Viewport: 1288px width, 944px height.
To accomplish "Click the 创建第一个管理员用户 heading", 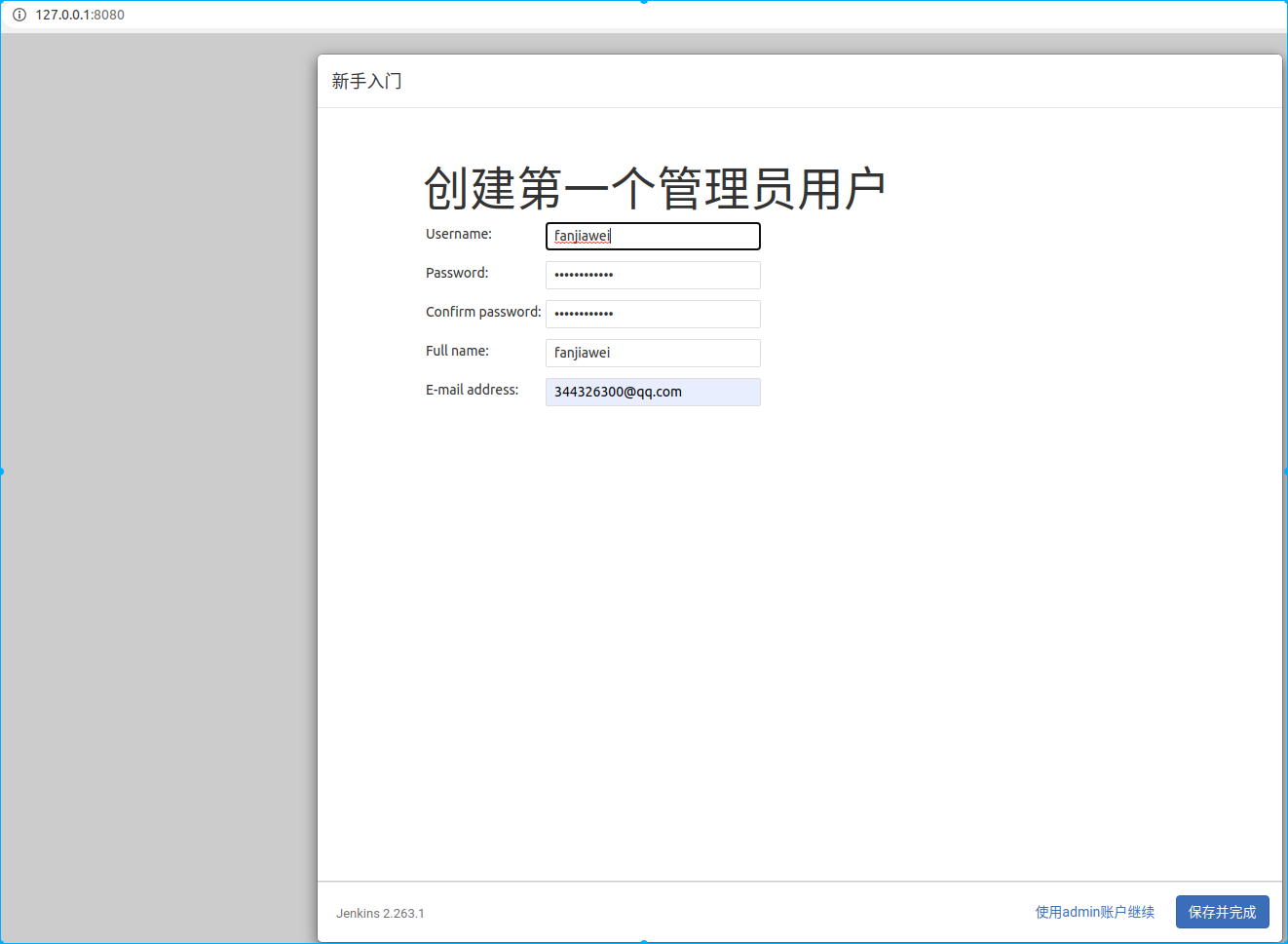I will coord(655,188).
